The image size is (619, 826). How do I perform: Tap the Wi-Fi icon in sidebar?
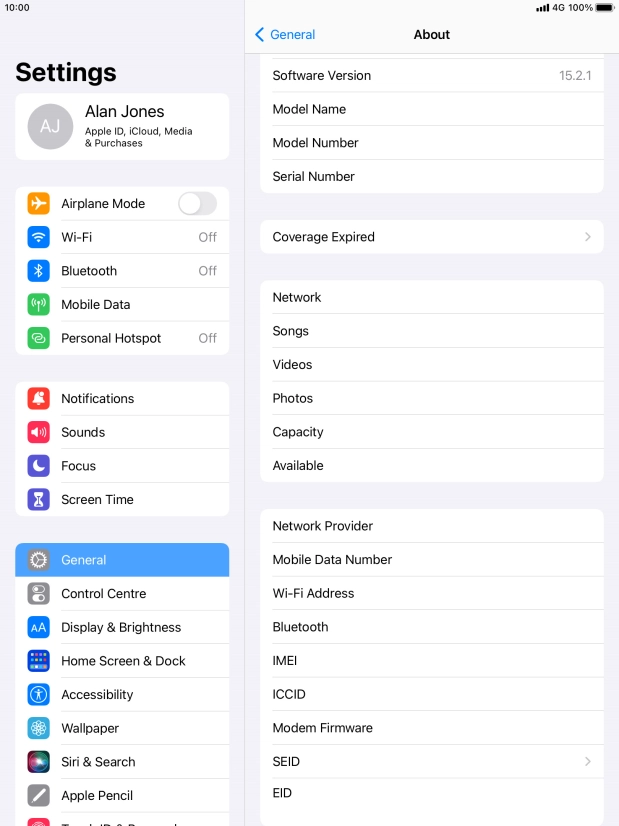pyautogui.click(x=38, y=237)
